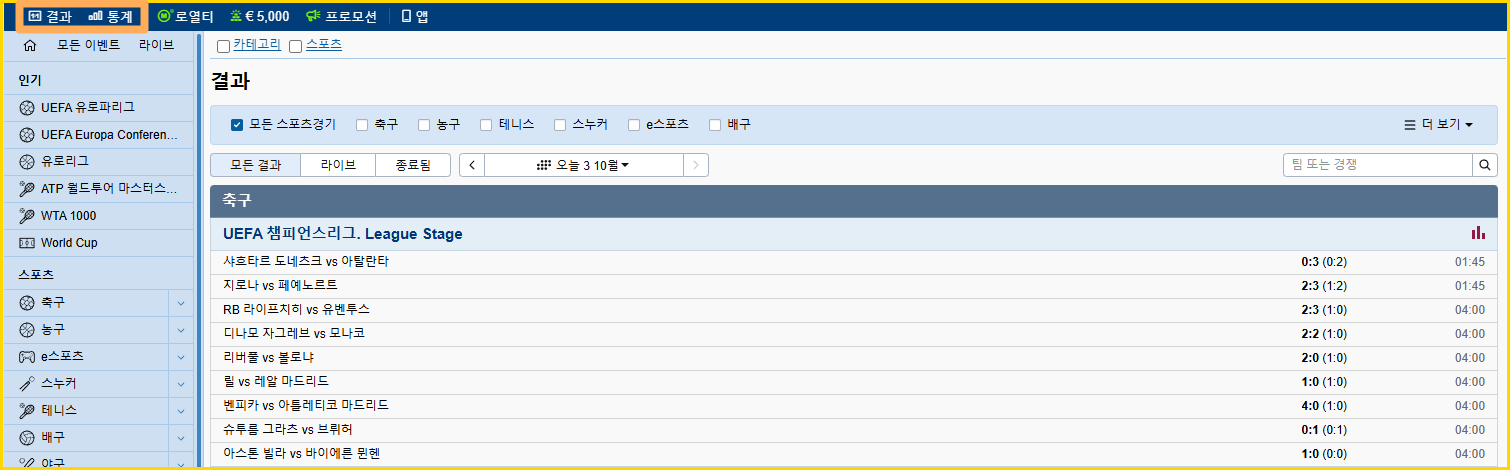This screenshot has width=1510, height=470.
Task: Click tennis icon beside WTA 1000
Action: point(27,215)
